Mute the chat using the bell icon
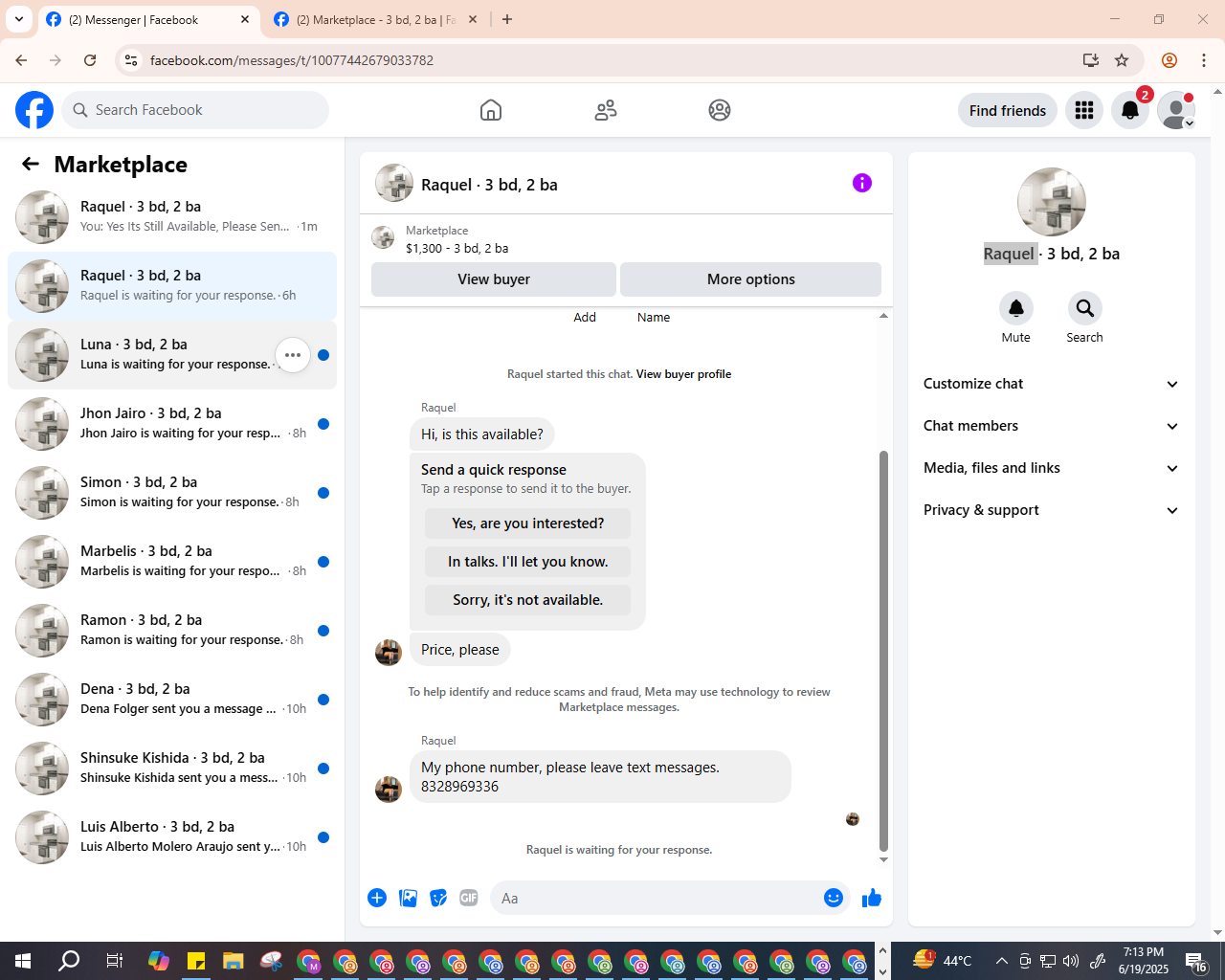The image size is (1225, 980). pyautogui.click(x=1016, y=308)
